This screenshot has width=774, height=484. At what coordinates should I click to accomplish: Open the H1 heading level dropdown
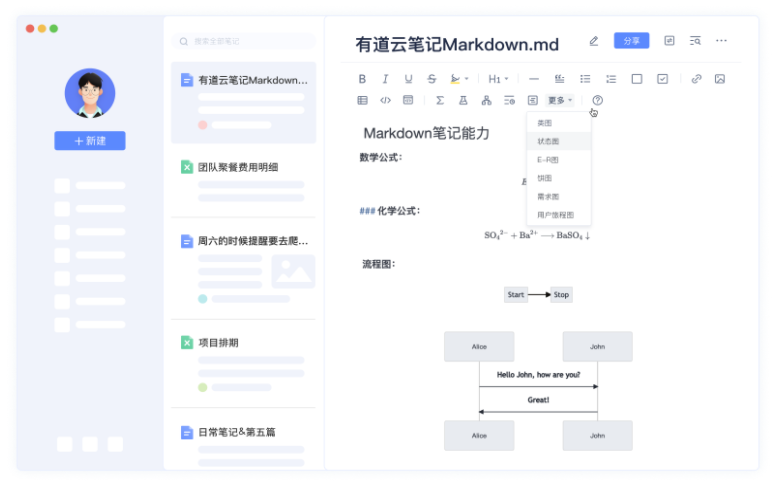(x=498, y=79)
